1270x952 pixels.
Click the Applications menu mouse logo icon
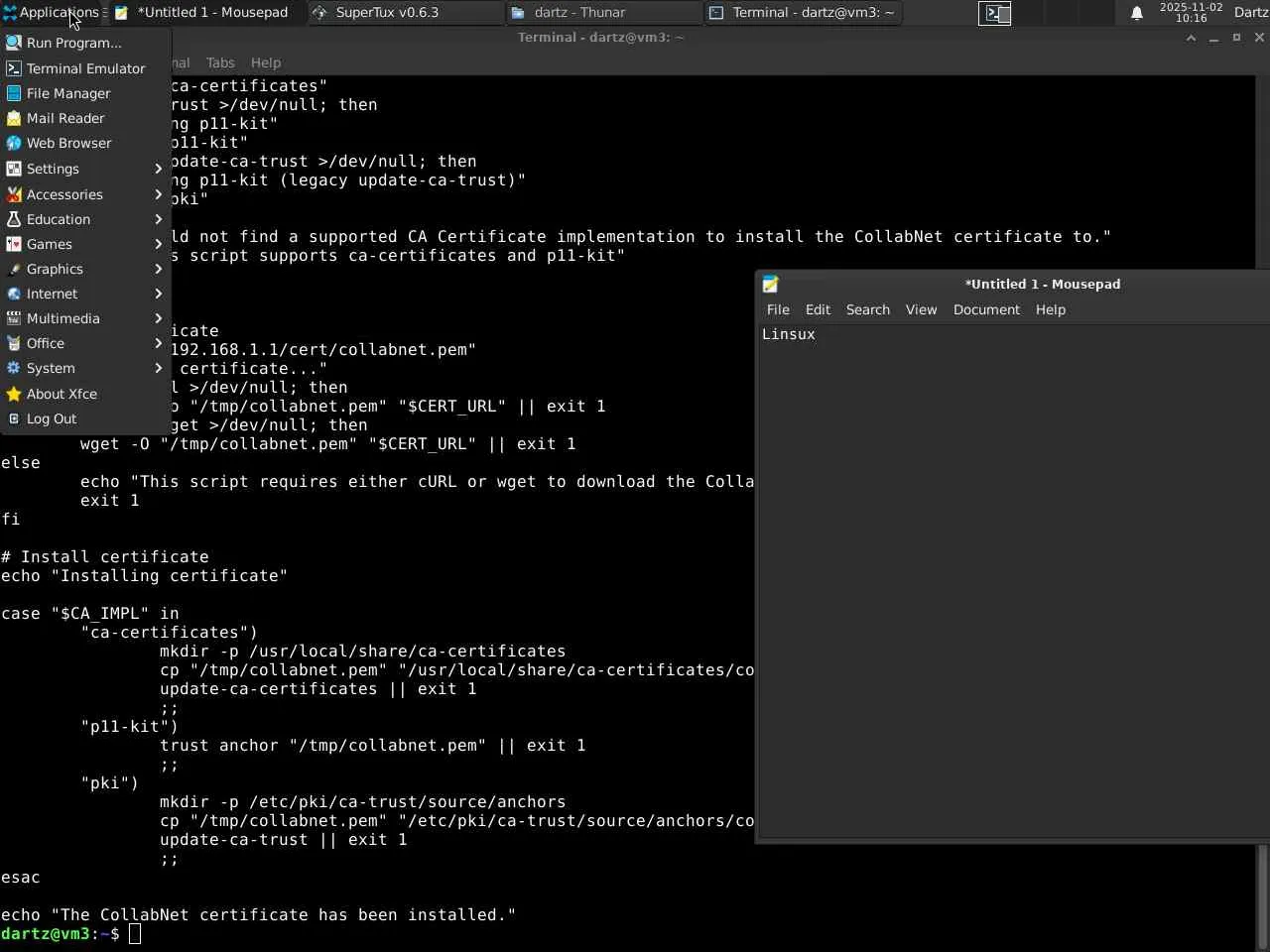[x=10, y=13]
